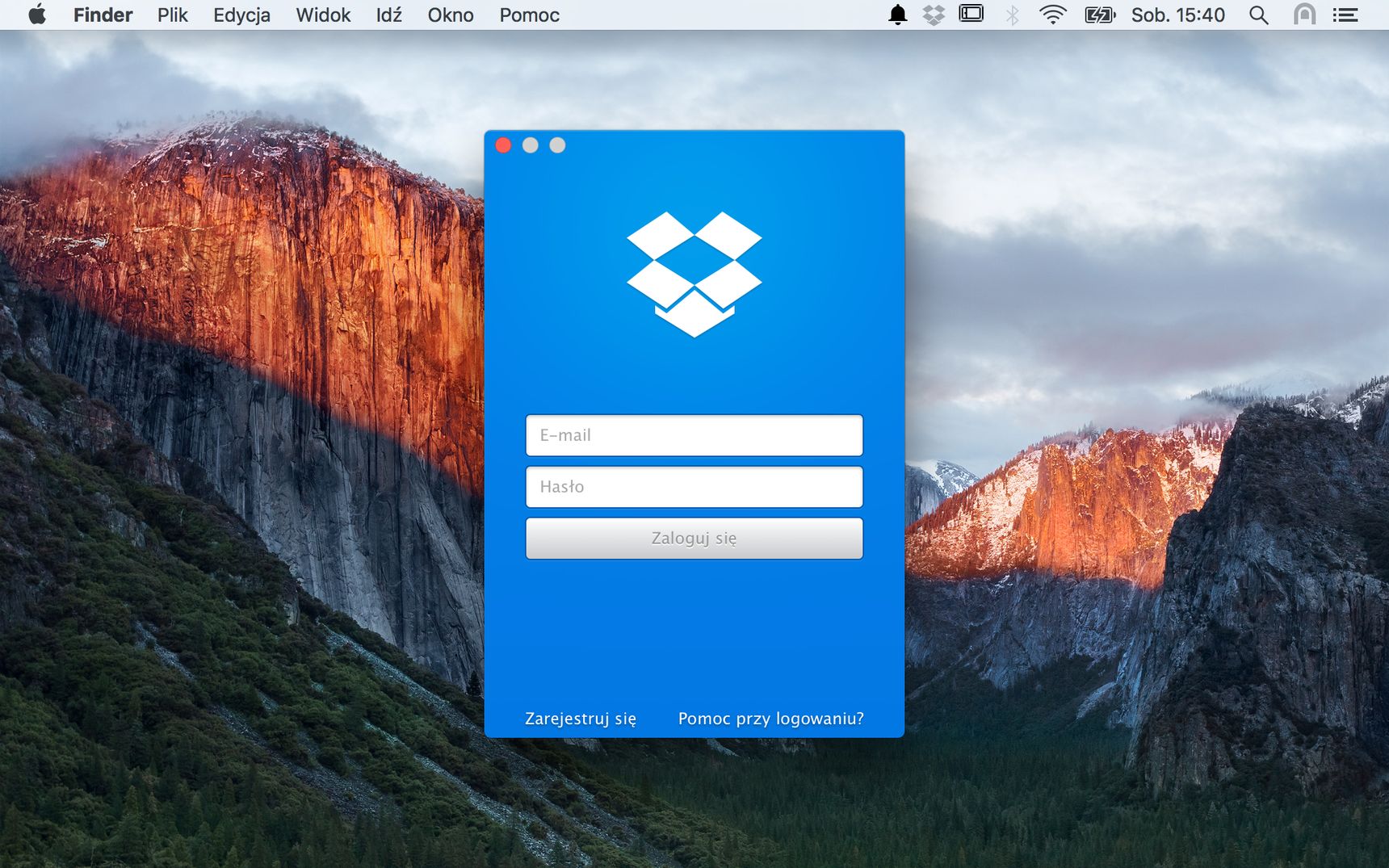Open the Pomoc menu

(x=529, y=15)
